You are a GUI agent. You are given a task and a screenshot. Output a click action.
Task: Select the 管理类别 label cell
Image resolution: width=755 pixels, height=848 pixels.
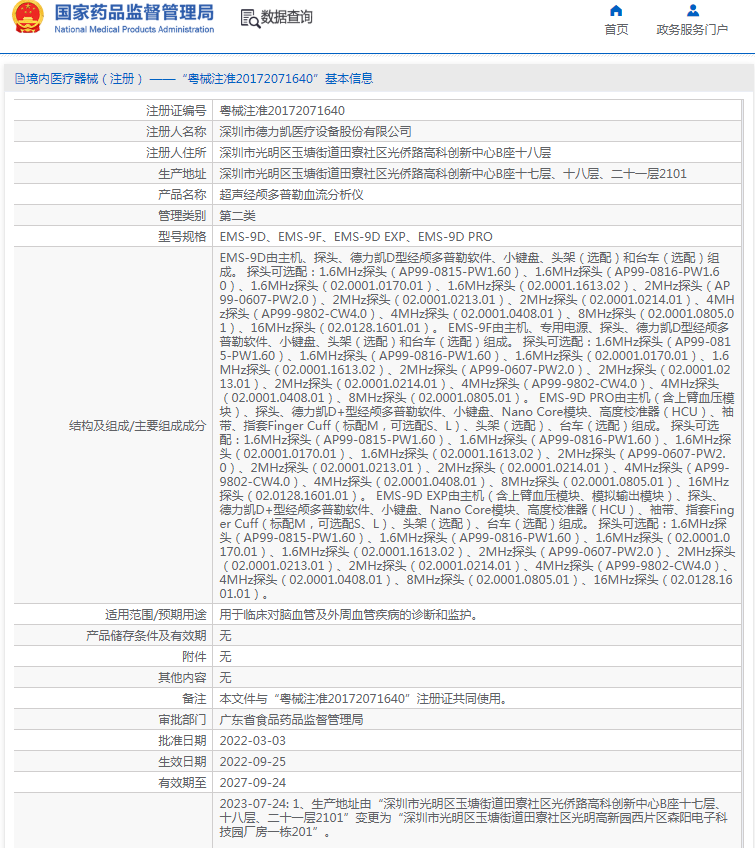coord(113,216)
